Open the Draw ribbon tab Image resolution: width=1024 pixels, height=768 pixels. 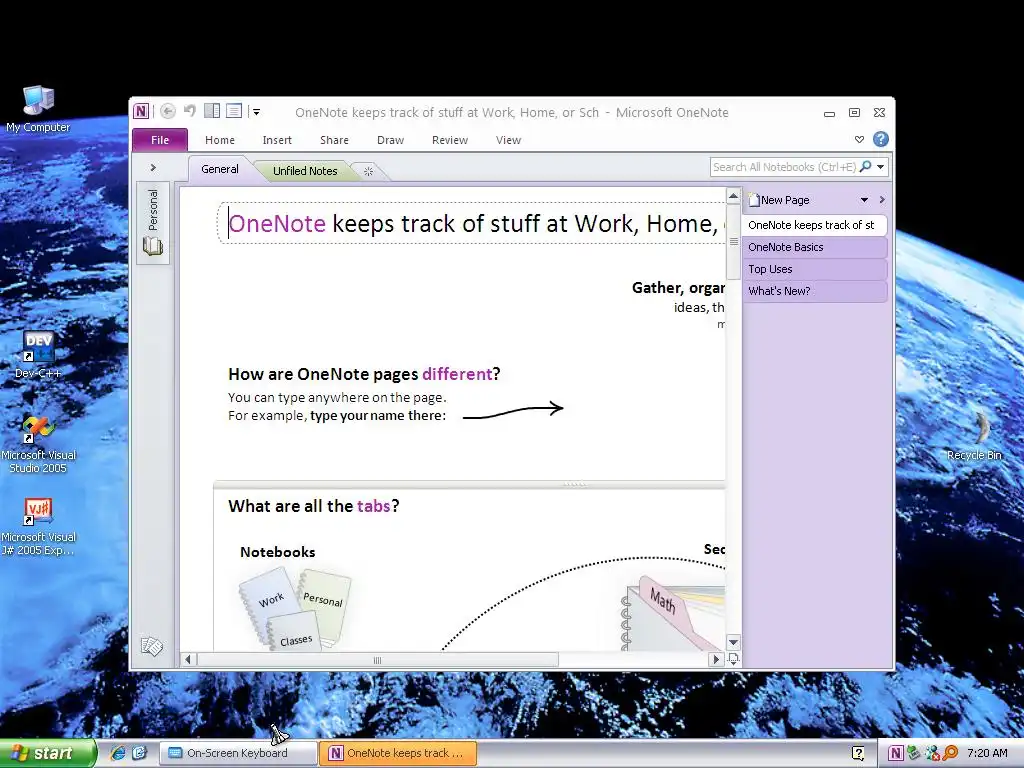(x=391, y=140)
